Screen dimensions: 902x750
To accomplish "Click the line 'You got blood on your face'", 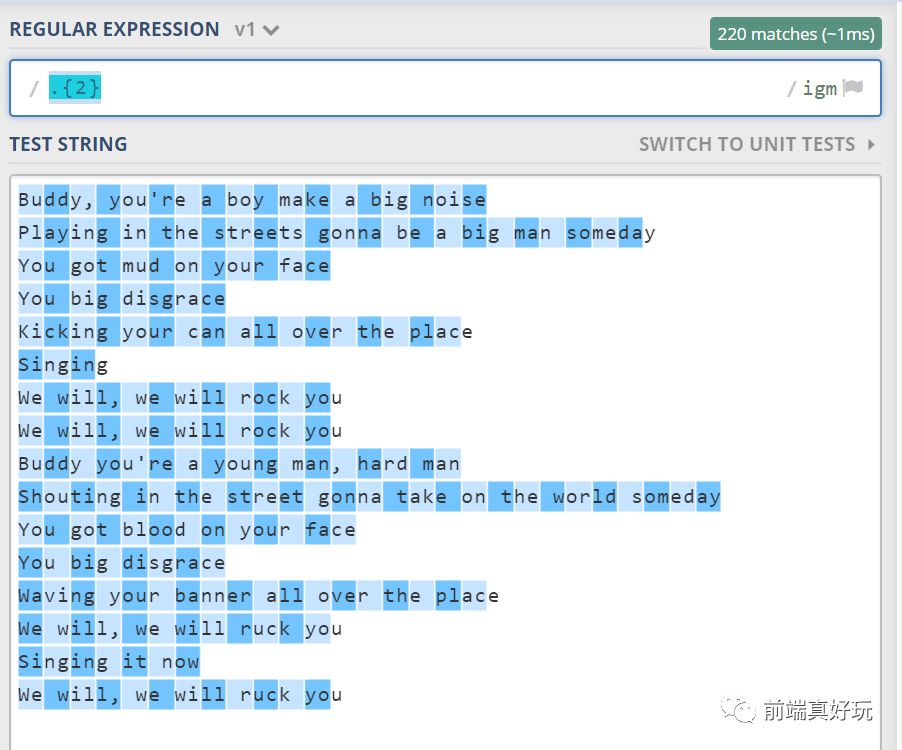I will 187,530.
